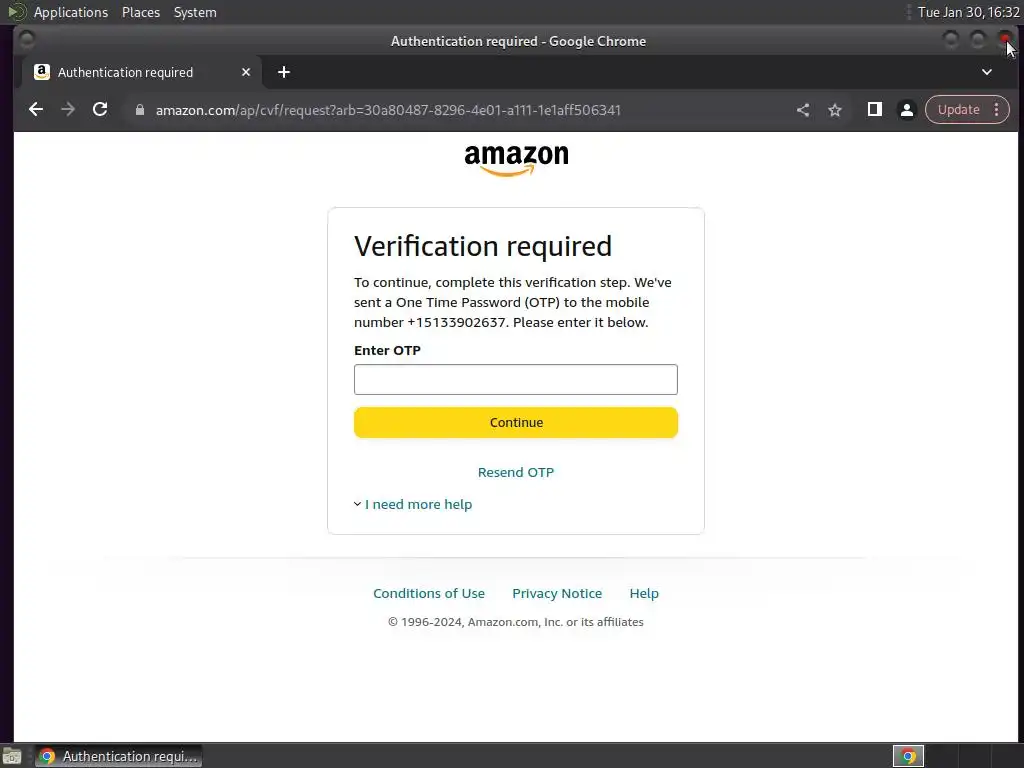The width and height of the screenshot is (1024, 768).
Task: Open a new browser tab
Action: pos(283,72)
